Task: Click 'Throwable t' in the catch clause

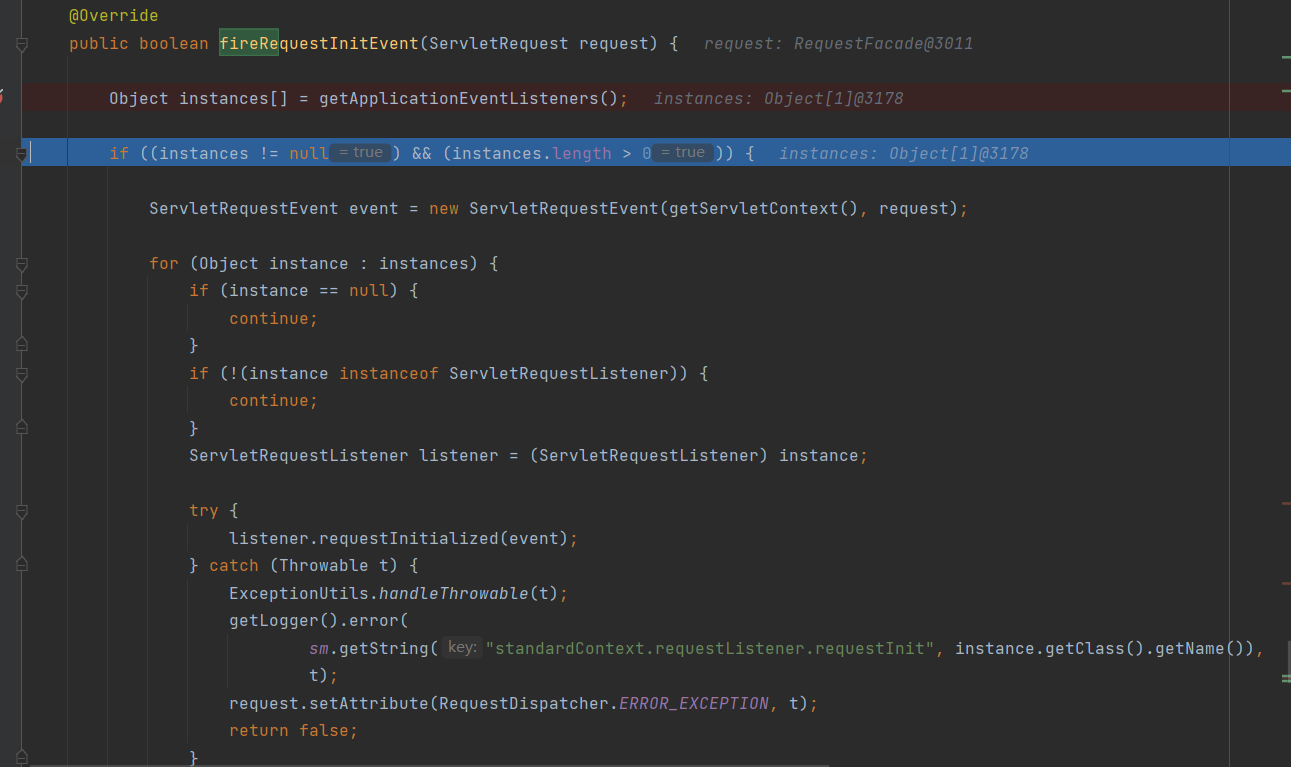Action: tap(333, 565)
